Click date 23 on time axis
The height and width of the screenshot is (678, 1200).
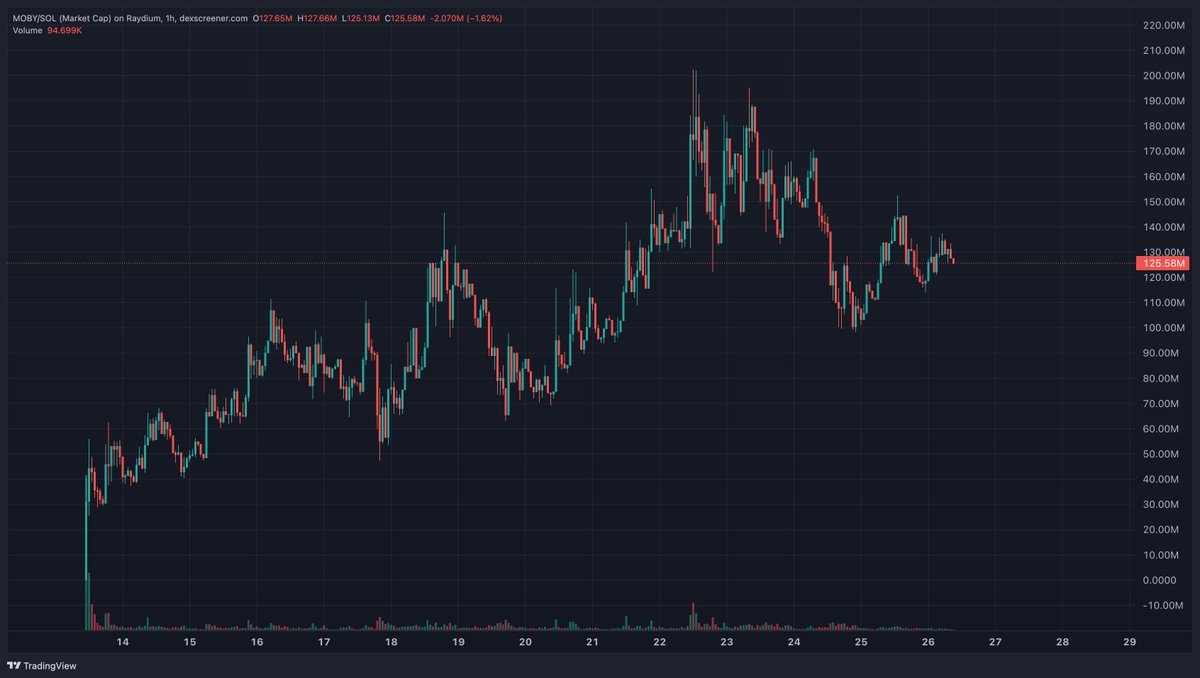pyautogui.click(x=727, y=642)
